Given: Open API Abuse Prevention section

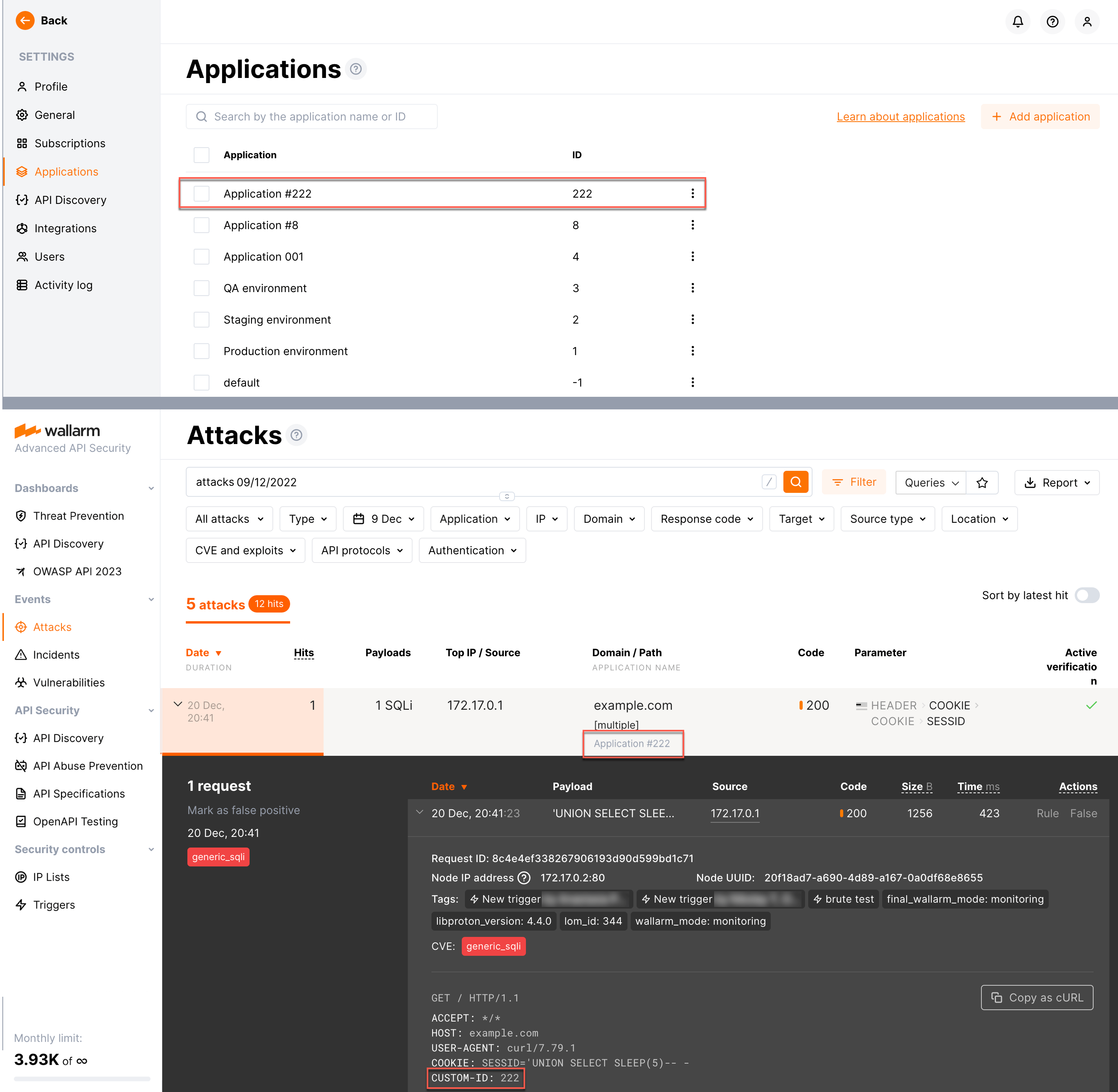Looking at the screenshot, I should (x=88, y=766).
